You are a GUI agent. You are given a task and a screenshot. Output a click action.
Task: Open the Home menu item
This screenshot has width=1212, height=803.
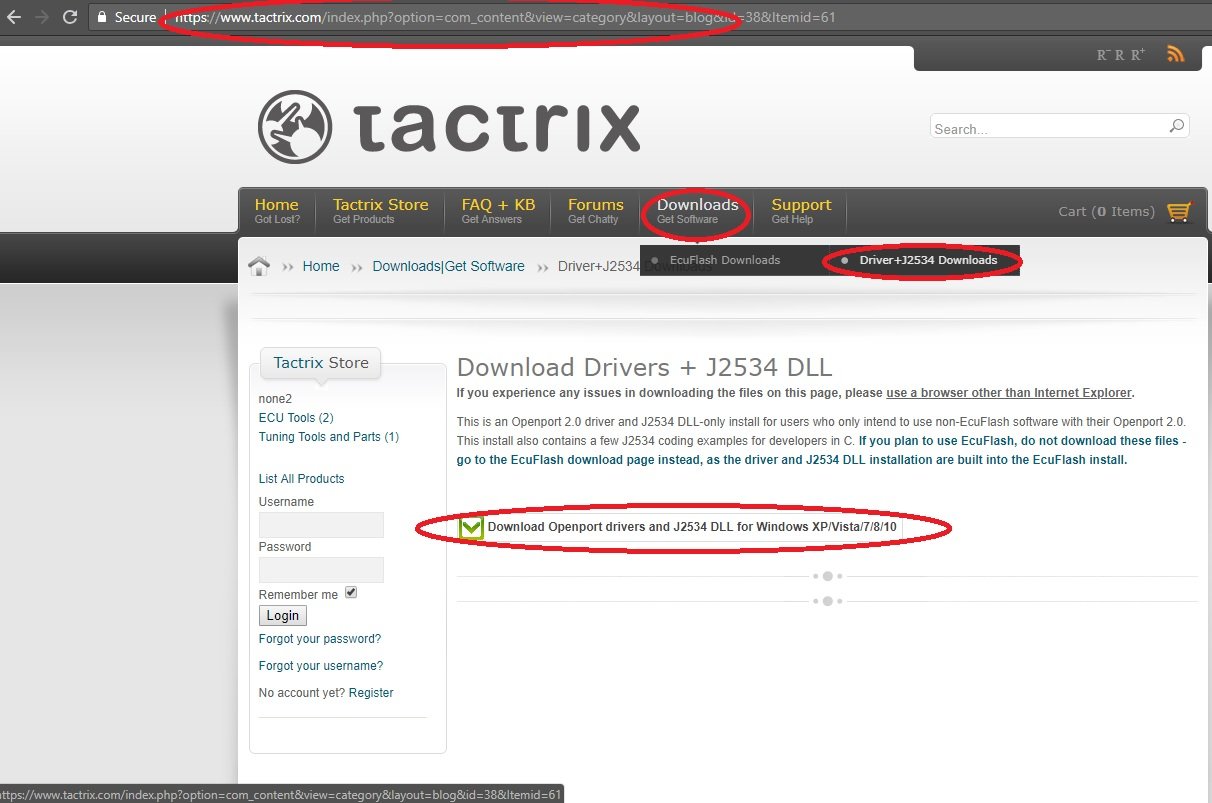(x=277, y=211)
